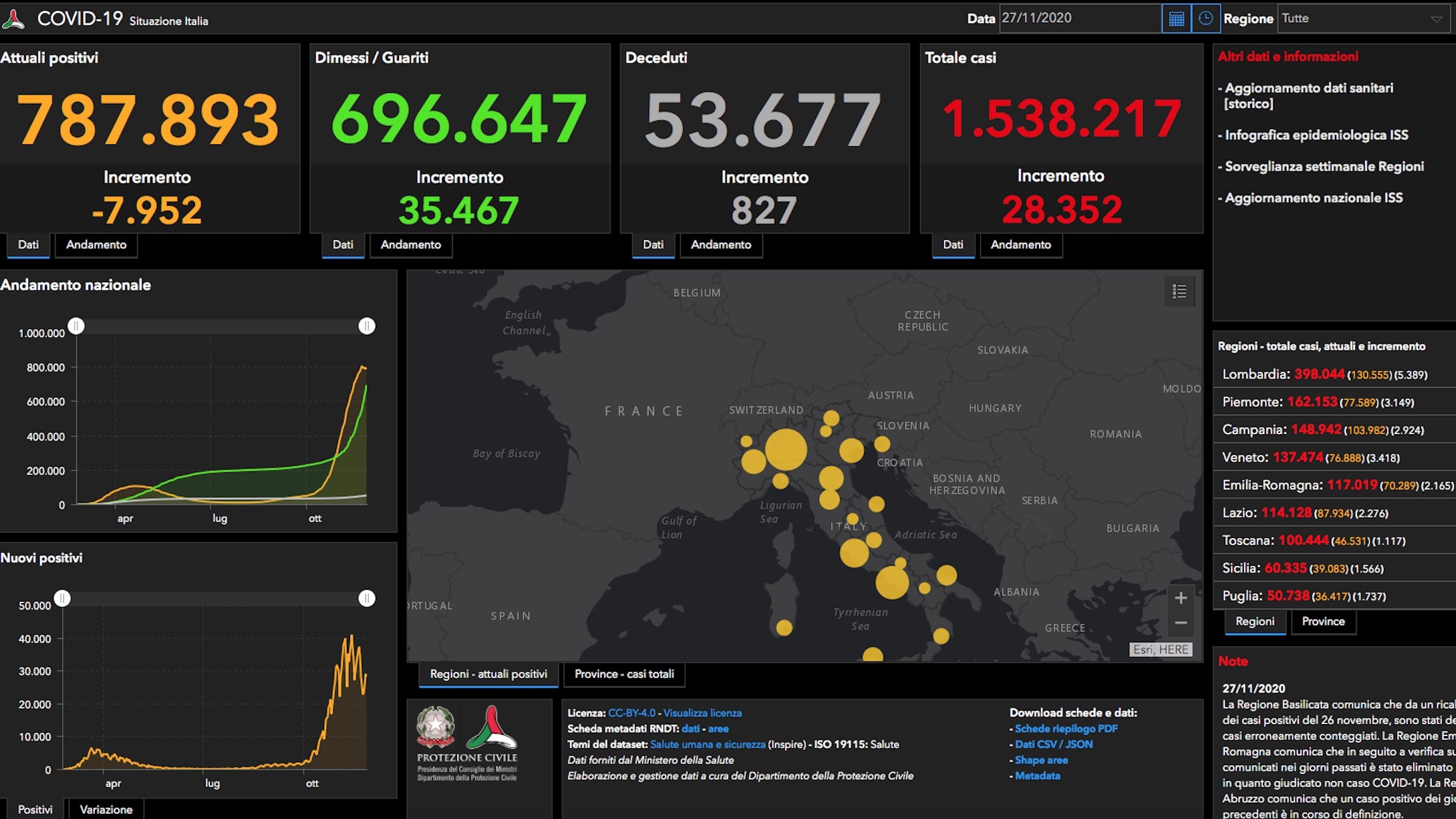
Task: Click right slider handle on Andamento nazionale
Action: pos(367,326)
